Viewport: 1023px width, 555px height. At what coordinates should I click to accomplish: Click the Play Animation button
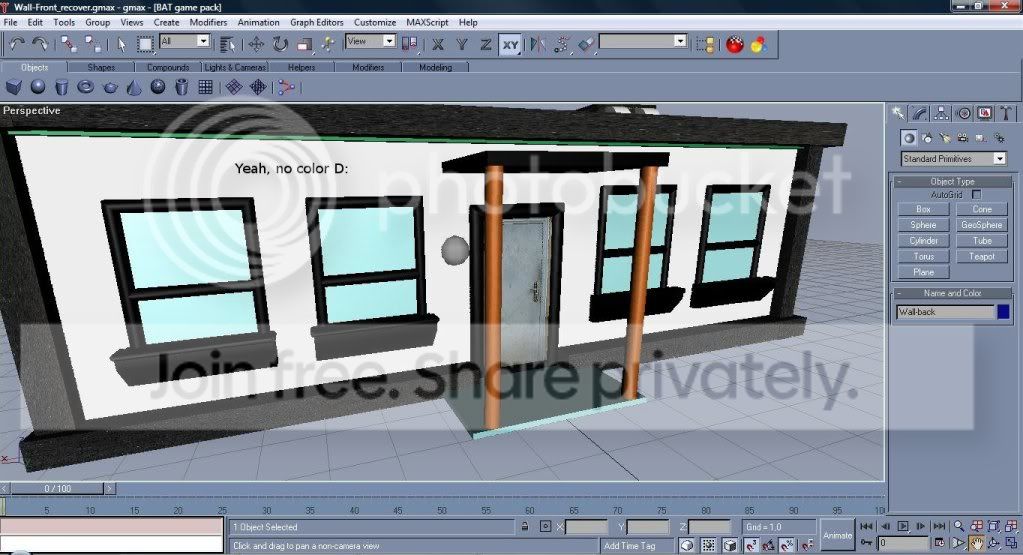pos(903,526)
